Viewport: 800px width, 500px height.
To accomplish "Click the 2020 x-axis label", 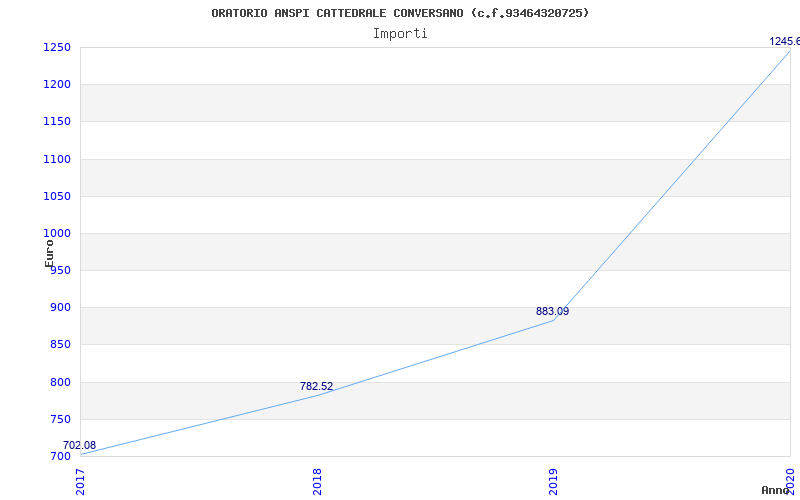I will tap(790, 481).
